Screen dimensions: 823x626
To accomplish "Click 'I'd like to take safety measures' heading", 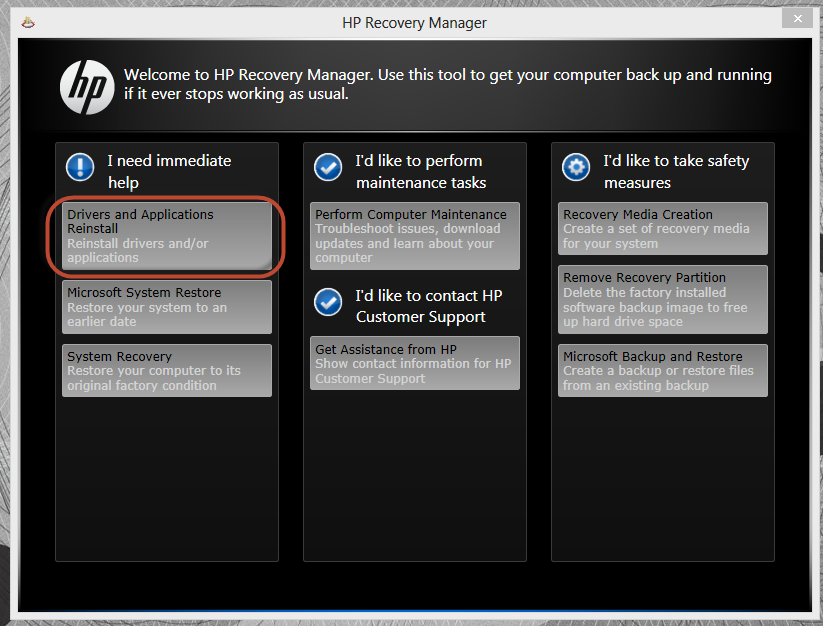I will pyautogui.click(x=676, y=172).
